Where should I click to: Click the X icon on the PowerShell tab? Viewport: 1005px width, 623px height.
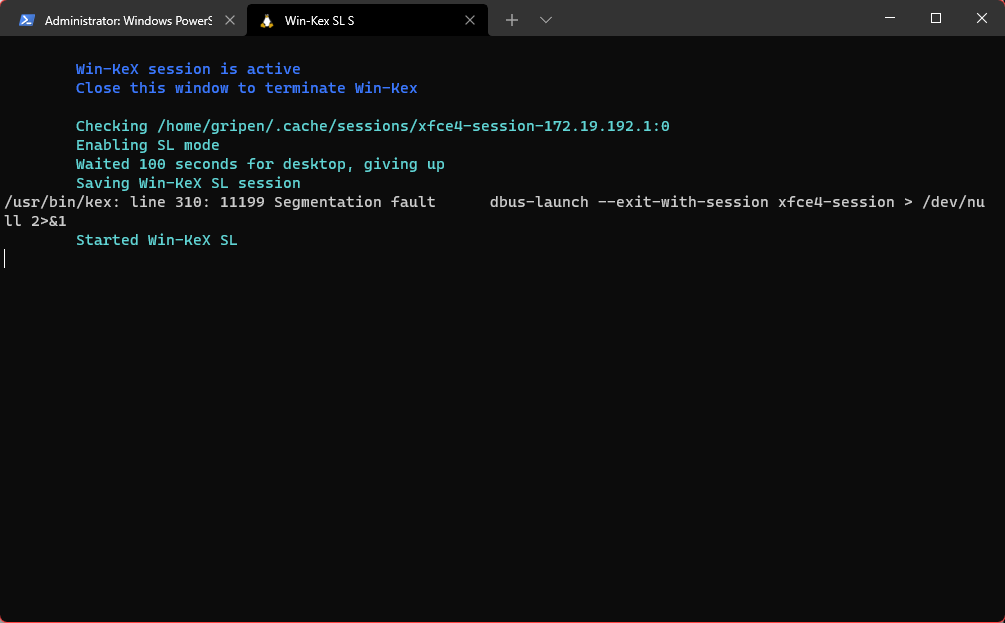229,19
